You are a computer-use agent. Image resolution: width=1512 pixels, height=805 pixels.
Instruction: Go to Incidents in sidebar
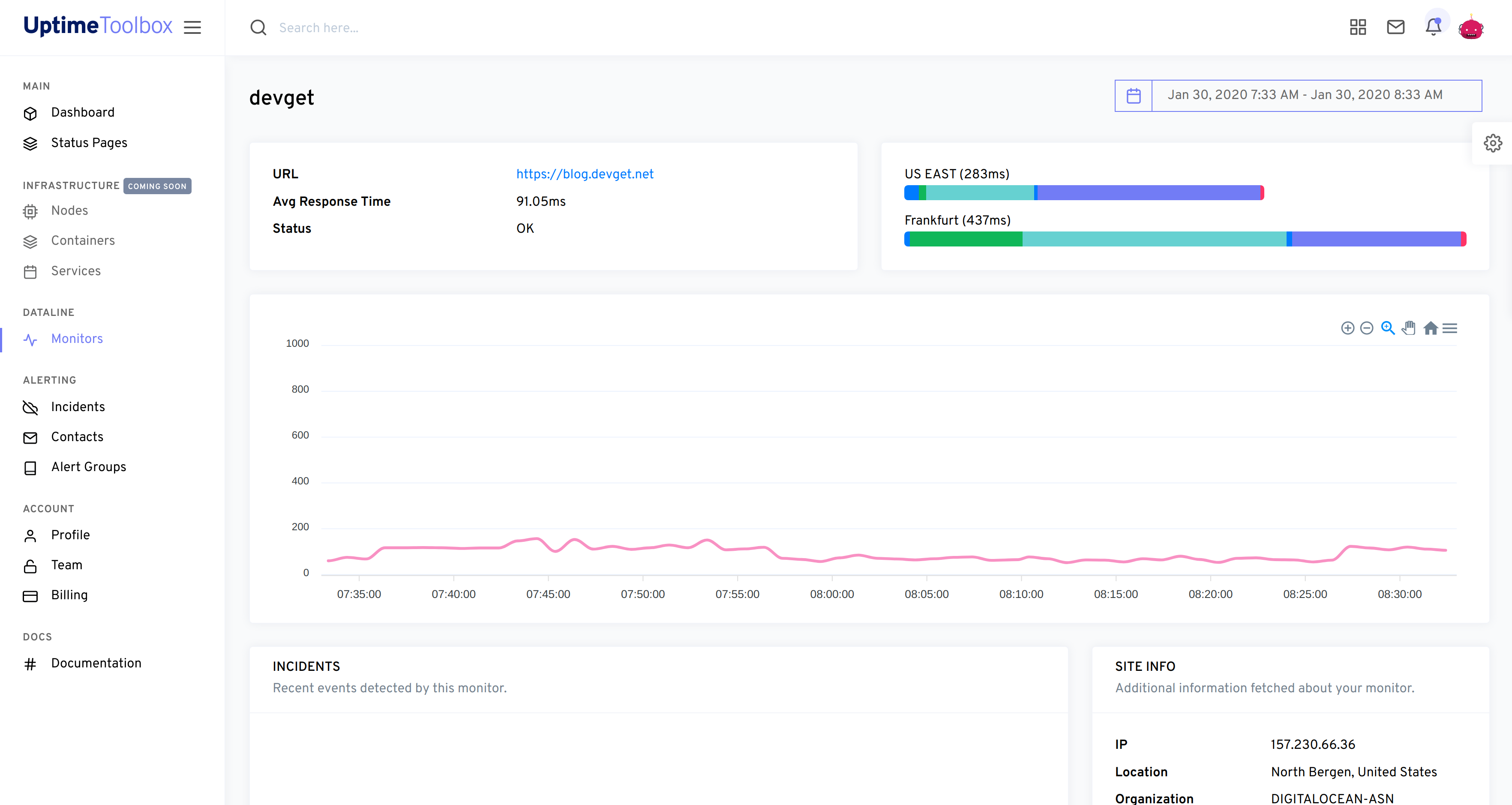[78, 407]
